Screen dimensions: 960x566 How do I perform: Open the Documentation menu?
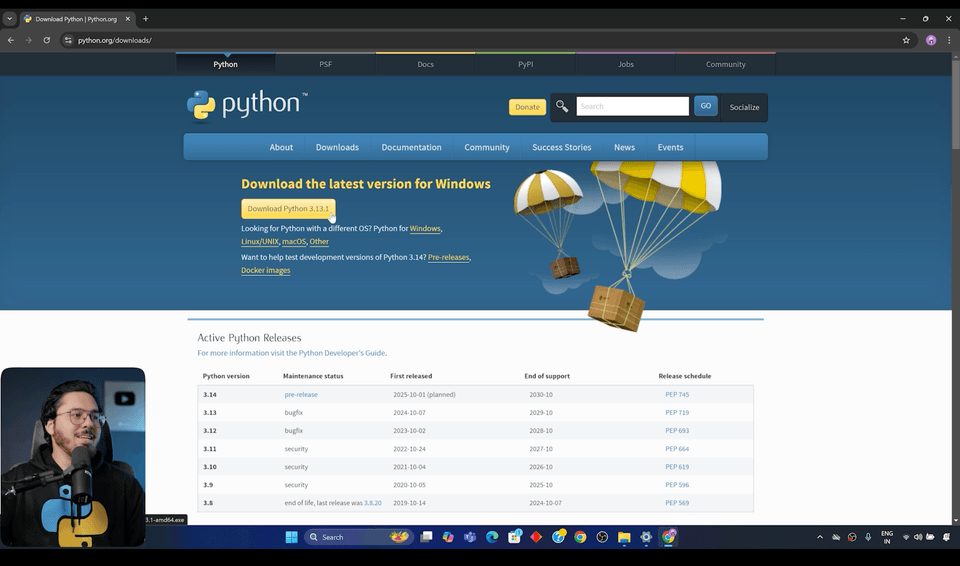(x=411, y=147)
